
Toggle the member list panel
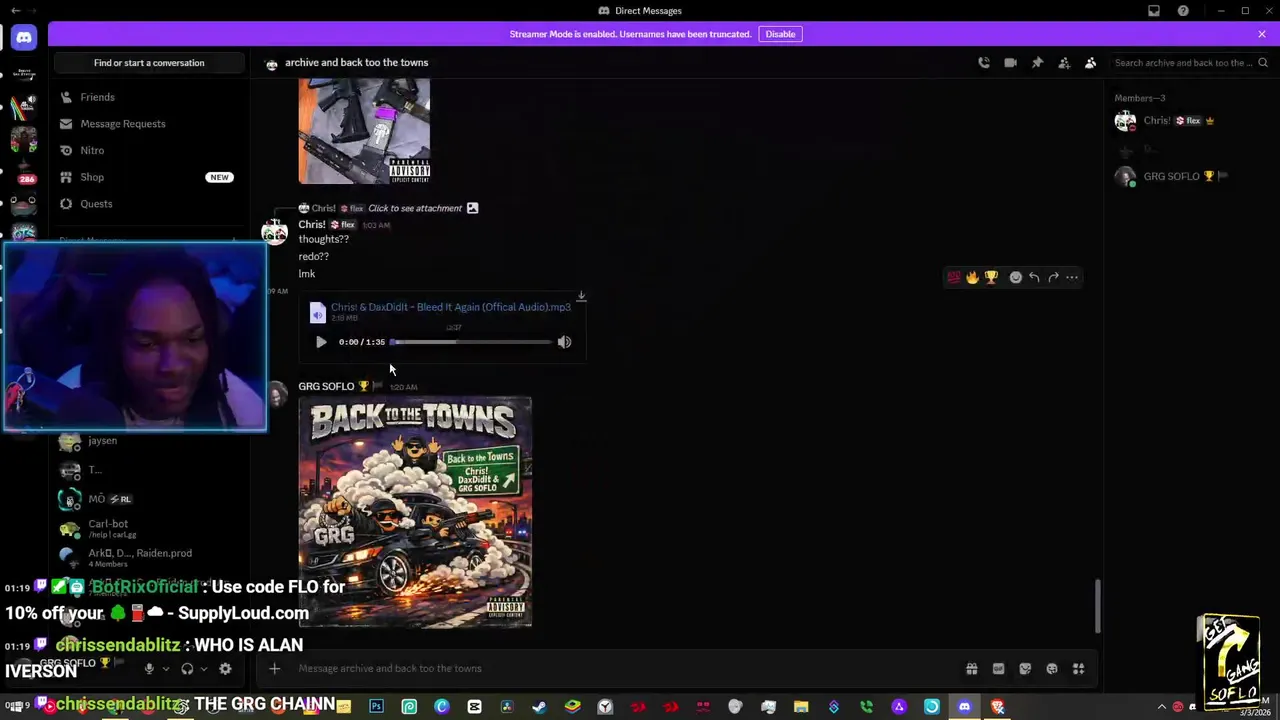(x=1091, y=63)
